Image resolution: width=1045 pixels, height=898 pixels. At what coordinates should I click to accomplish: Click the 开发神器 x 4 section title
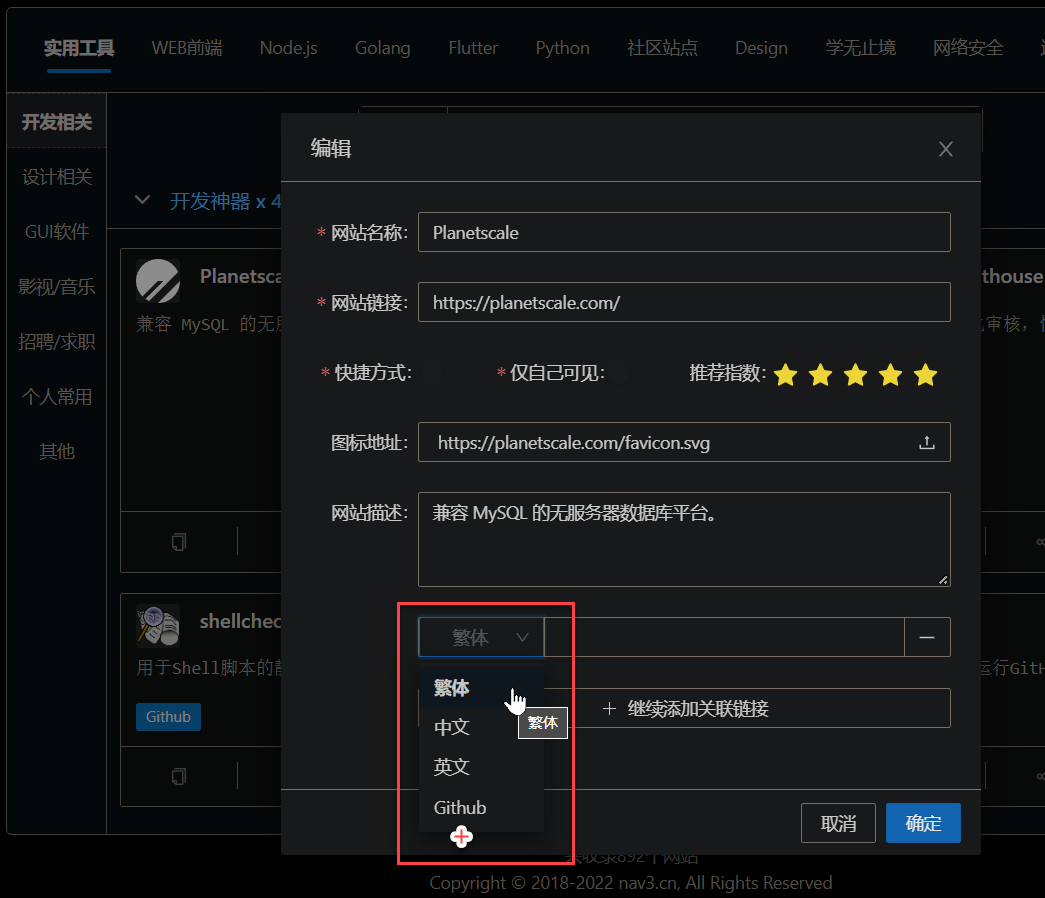(x=225, y=201)
